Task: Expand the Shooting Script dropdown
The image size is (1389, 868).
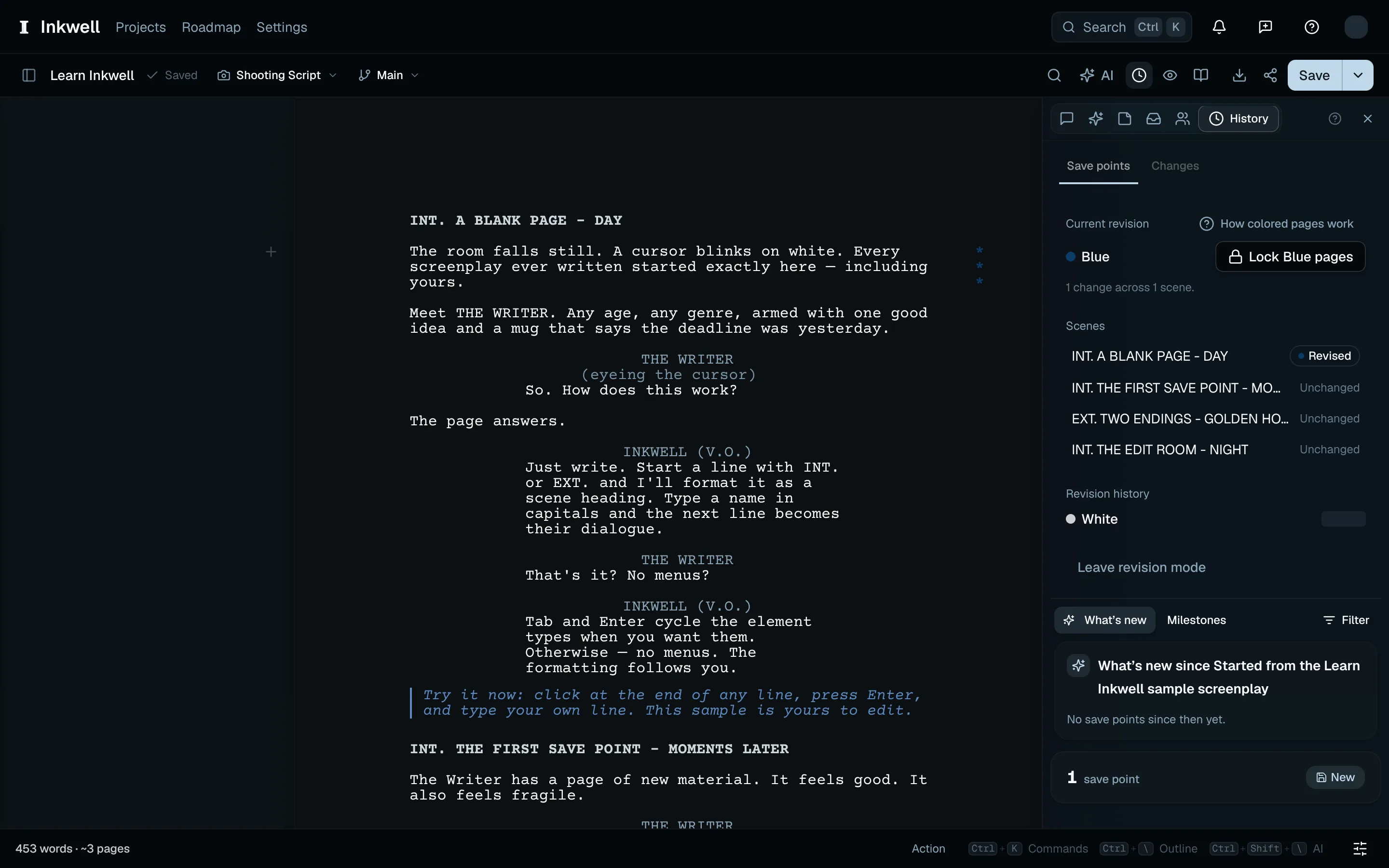Action: 277,75
